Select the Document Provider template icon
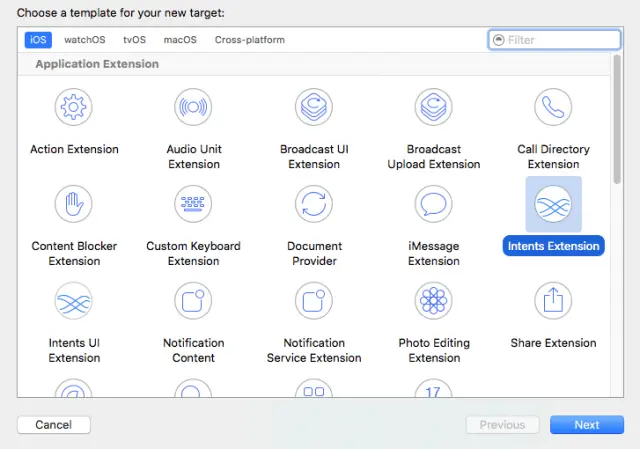The image size is (640, 449). click(x=314, y=204)
